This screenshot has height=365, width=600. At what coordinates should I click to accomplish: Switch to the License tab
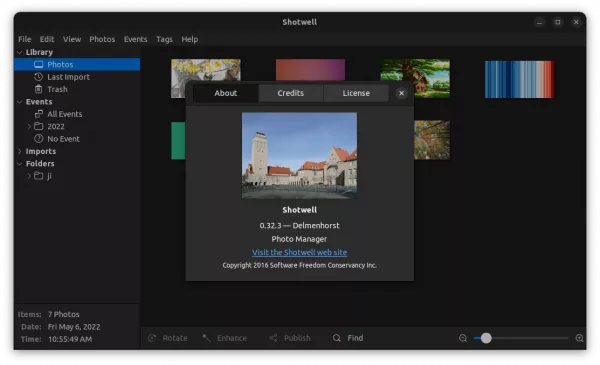point(356,93)
